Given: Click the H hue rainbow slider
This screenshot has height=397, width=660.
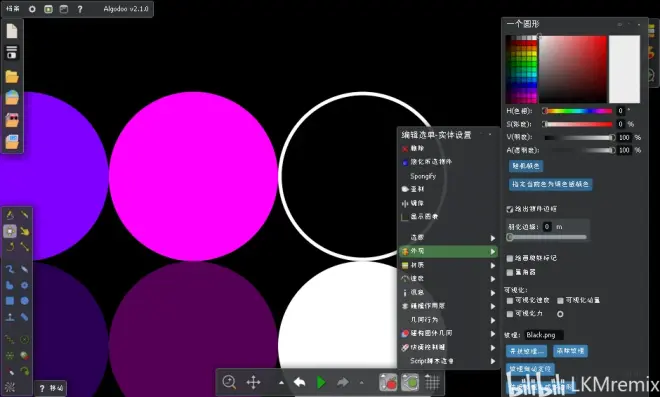Looking at the screenshot, I should pos(578,111).
